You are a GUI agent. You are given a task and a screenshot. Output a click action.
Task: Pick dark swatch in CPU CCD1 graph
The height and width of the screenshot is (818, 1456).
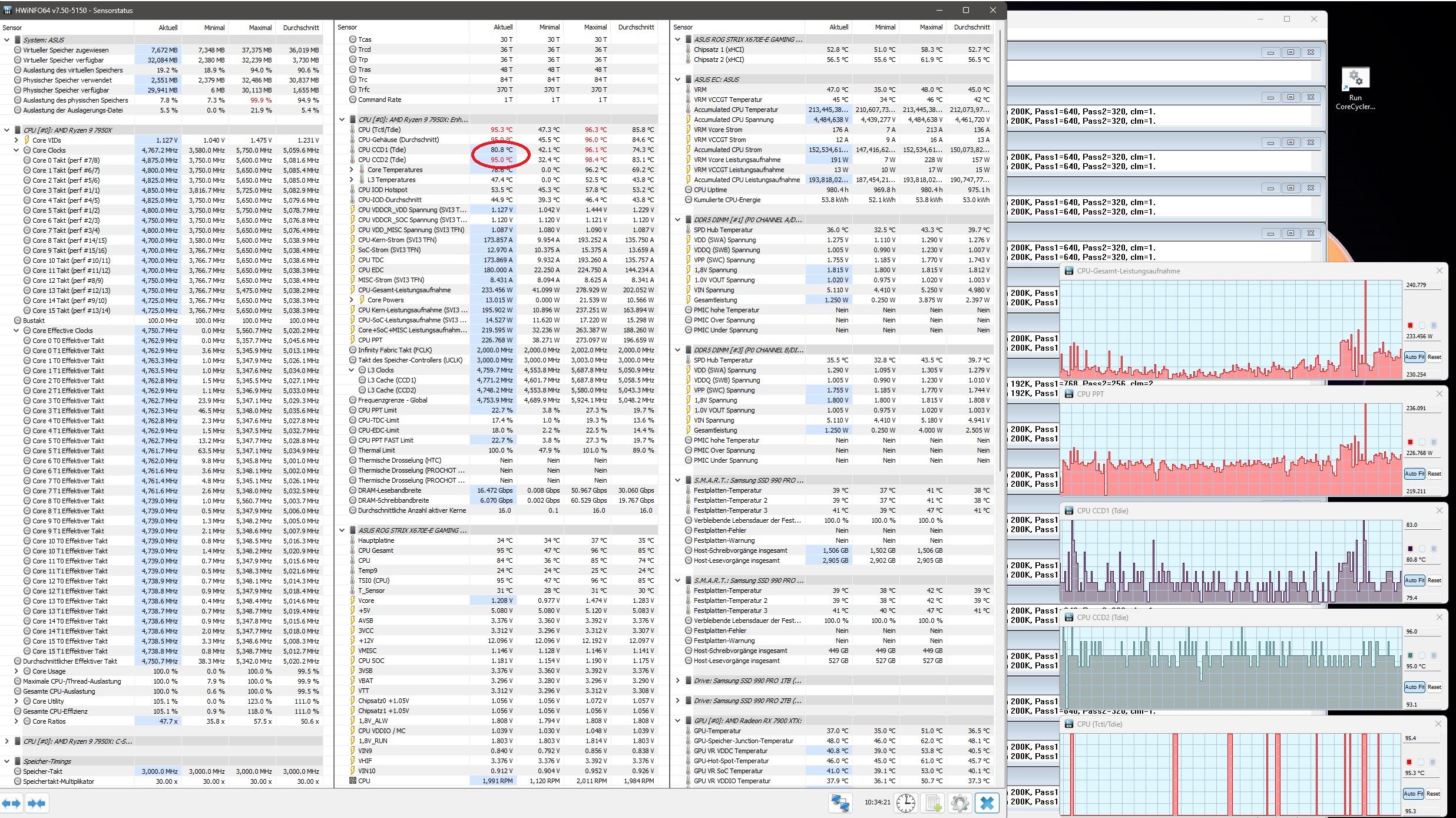point(1411,549)
